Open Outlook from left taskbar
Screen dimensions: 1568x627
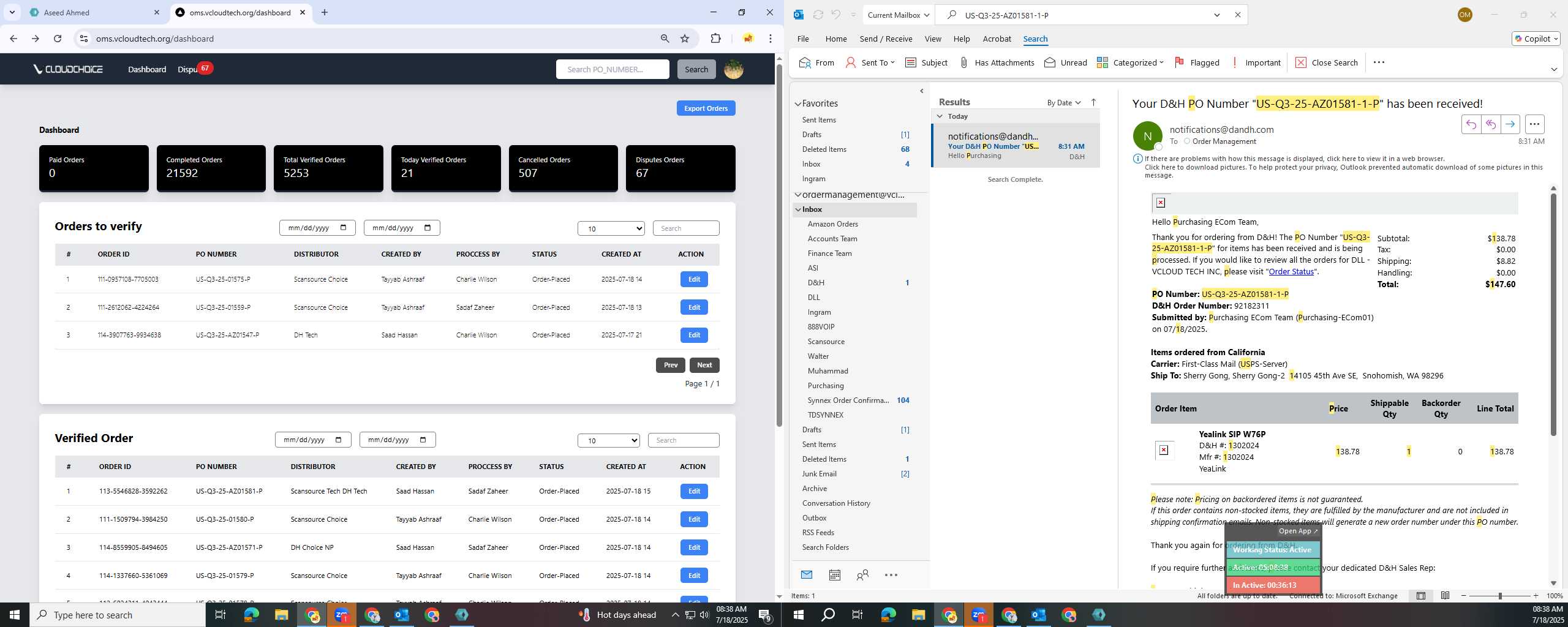402,615
